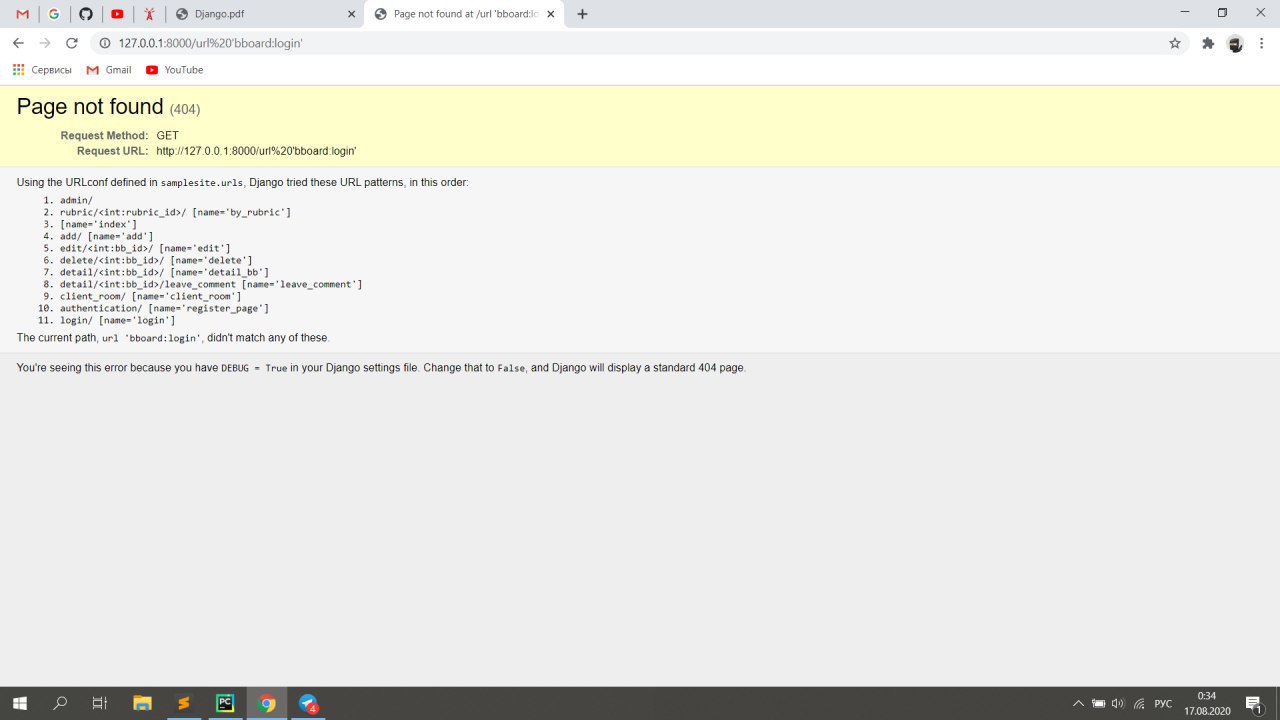
Task: Open the clock and date flyout
Action: [1207, 703]
